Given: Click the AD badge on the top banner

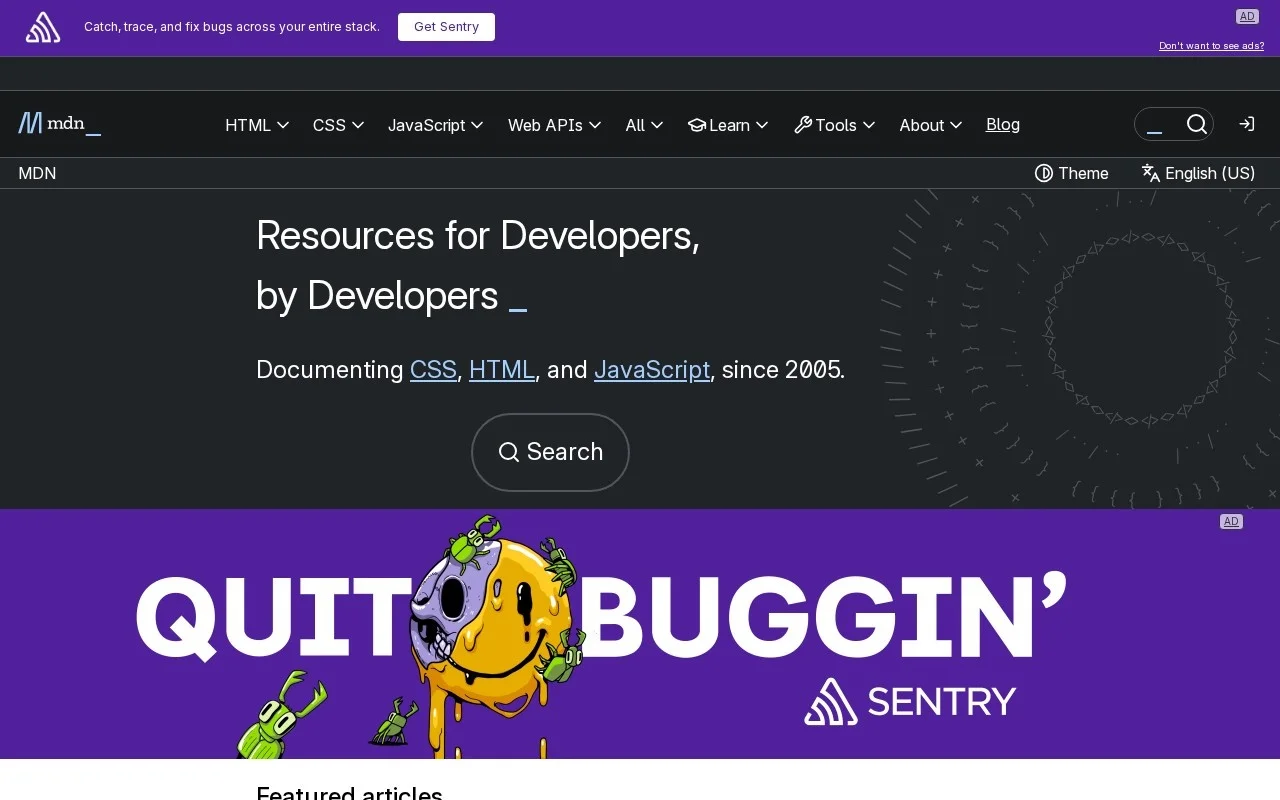Looking at the screenshot, I should tap(1247, 16).
